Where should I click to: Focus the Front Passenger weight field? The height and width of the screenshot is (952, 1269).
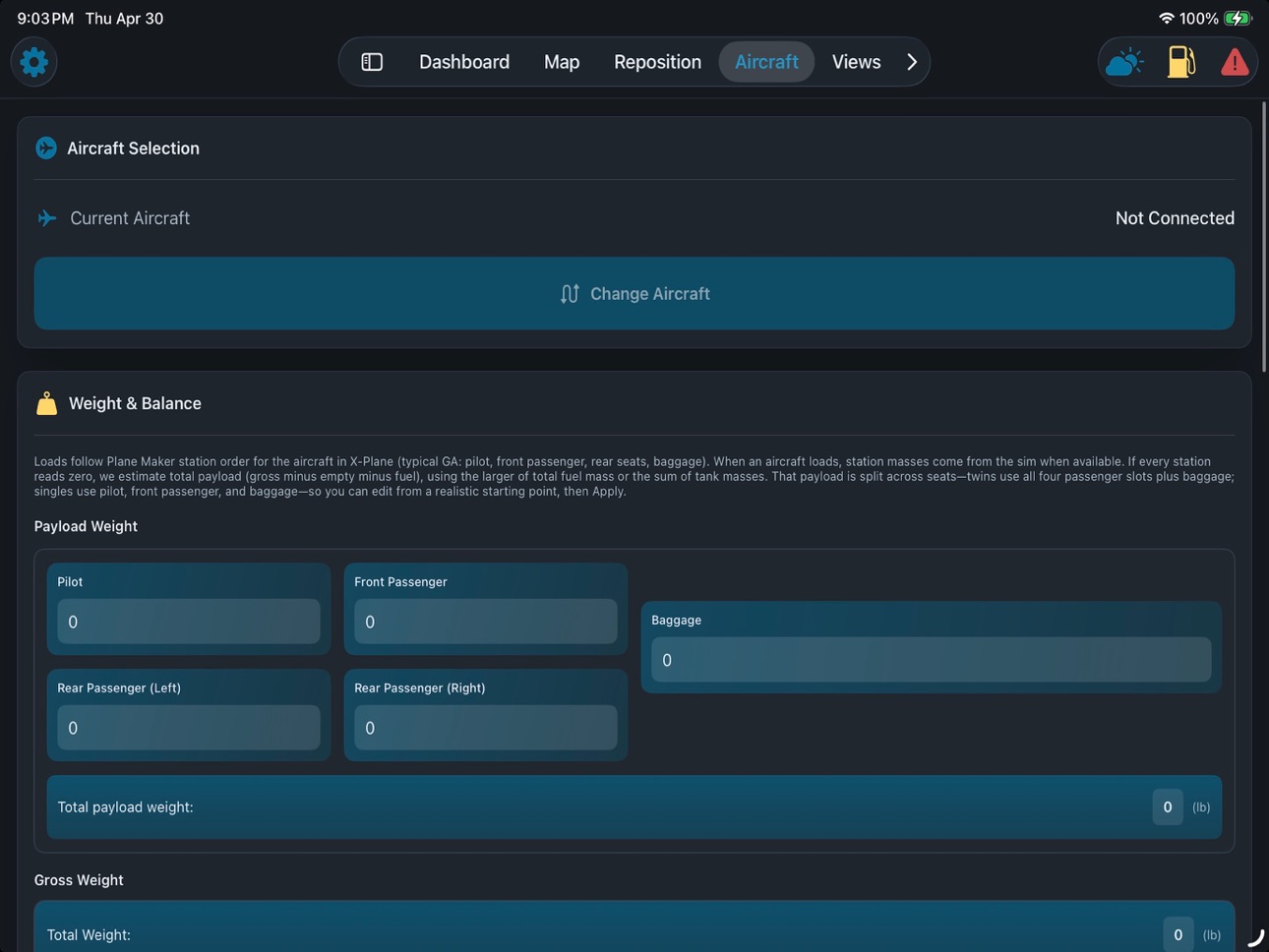[486, 622]
